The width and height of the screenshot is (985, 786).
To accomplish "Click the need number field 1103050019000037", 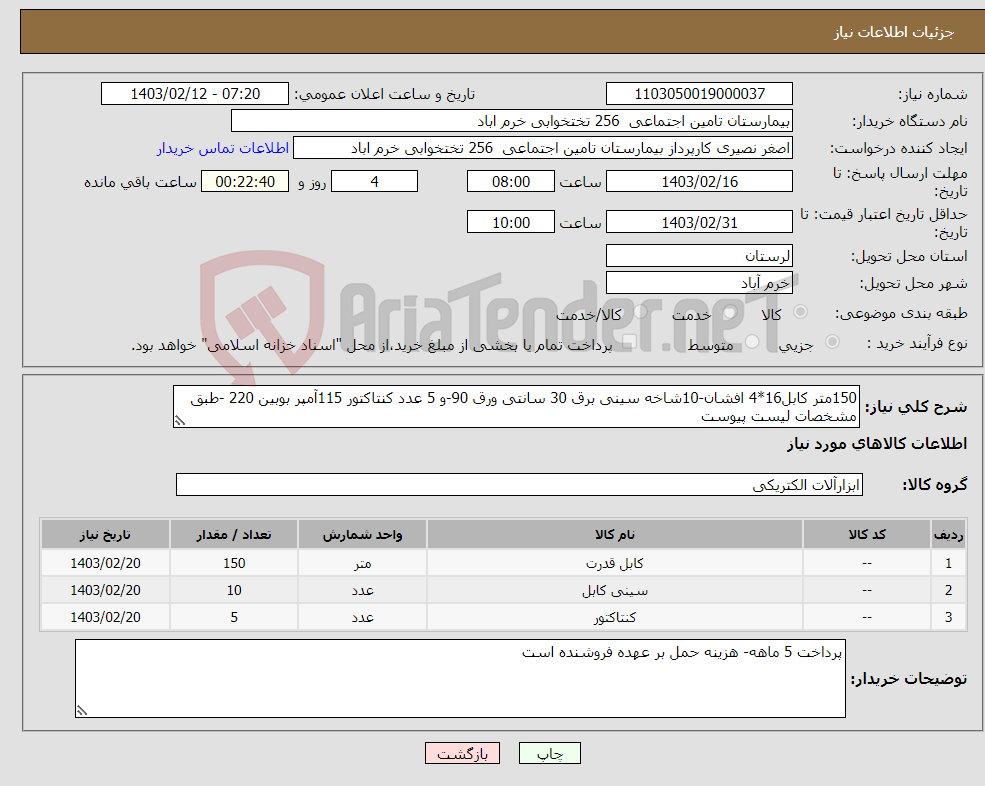I will coord(699,94).
